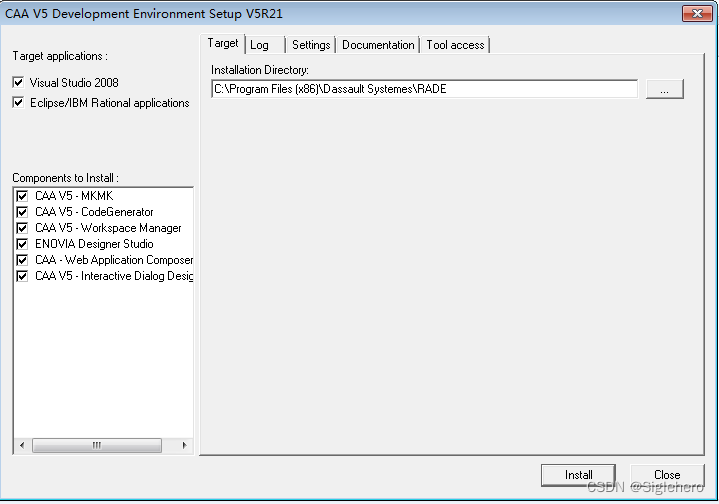Click the Close button at bottom
This screenshot has height=504, width=719.
click(667, 475)
